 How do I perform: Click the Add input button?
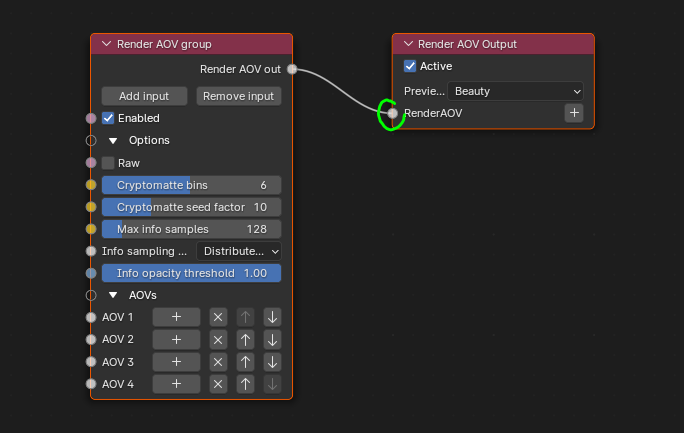144,96
